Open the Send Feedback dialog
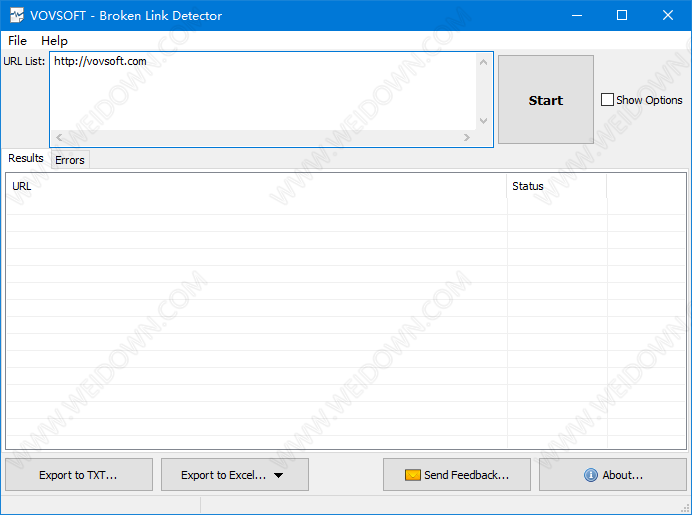 [457, 475]
